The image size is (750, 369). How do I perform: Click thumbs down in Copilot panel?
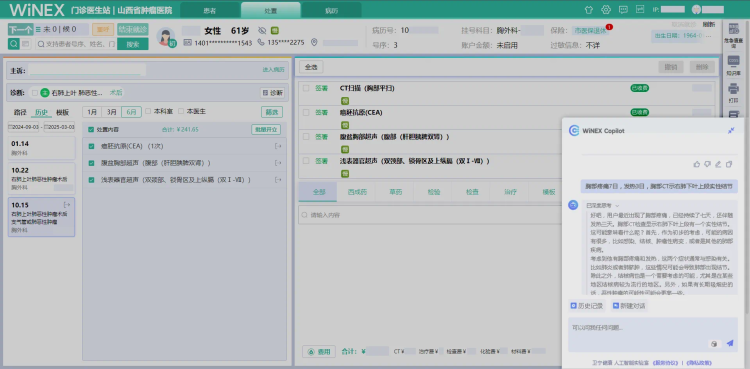(x=707, y=164)
